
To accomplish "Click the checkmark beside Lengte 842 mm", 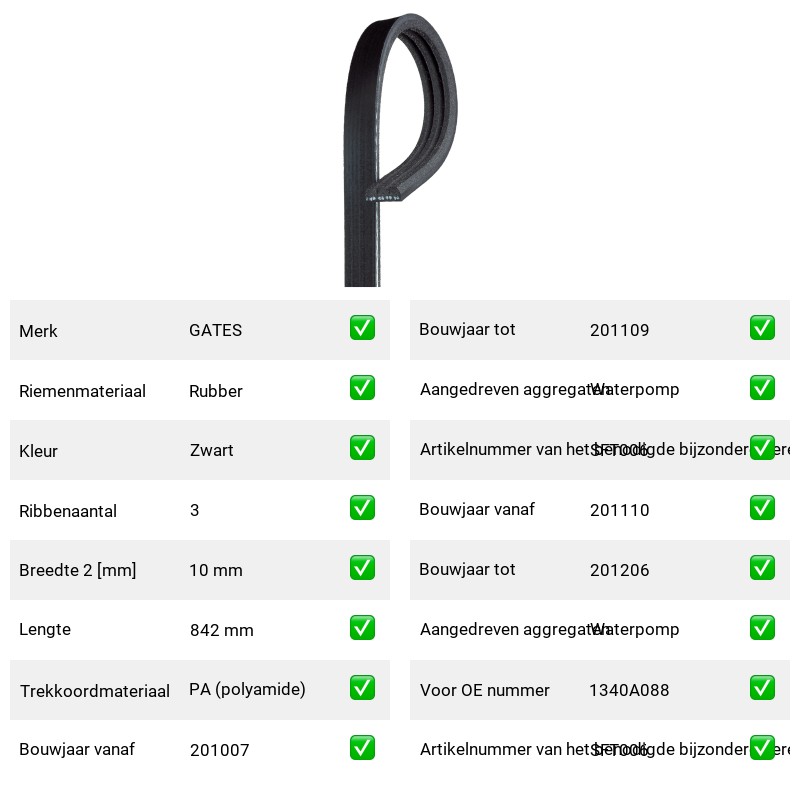I will (x=362, y=628).
